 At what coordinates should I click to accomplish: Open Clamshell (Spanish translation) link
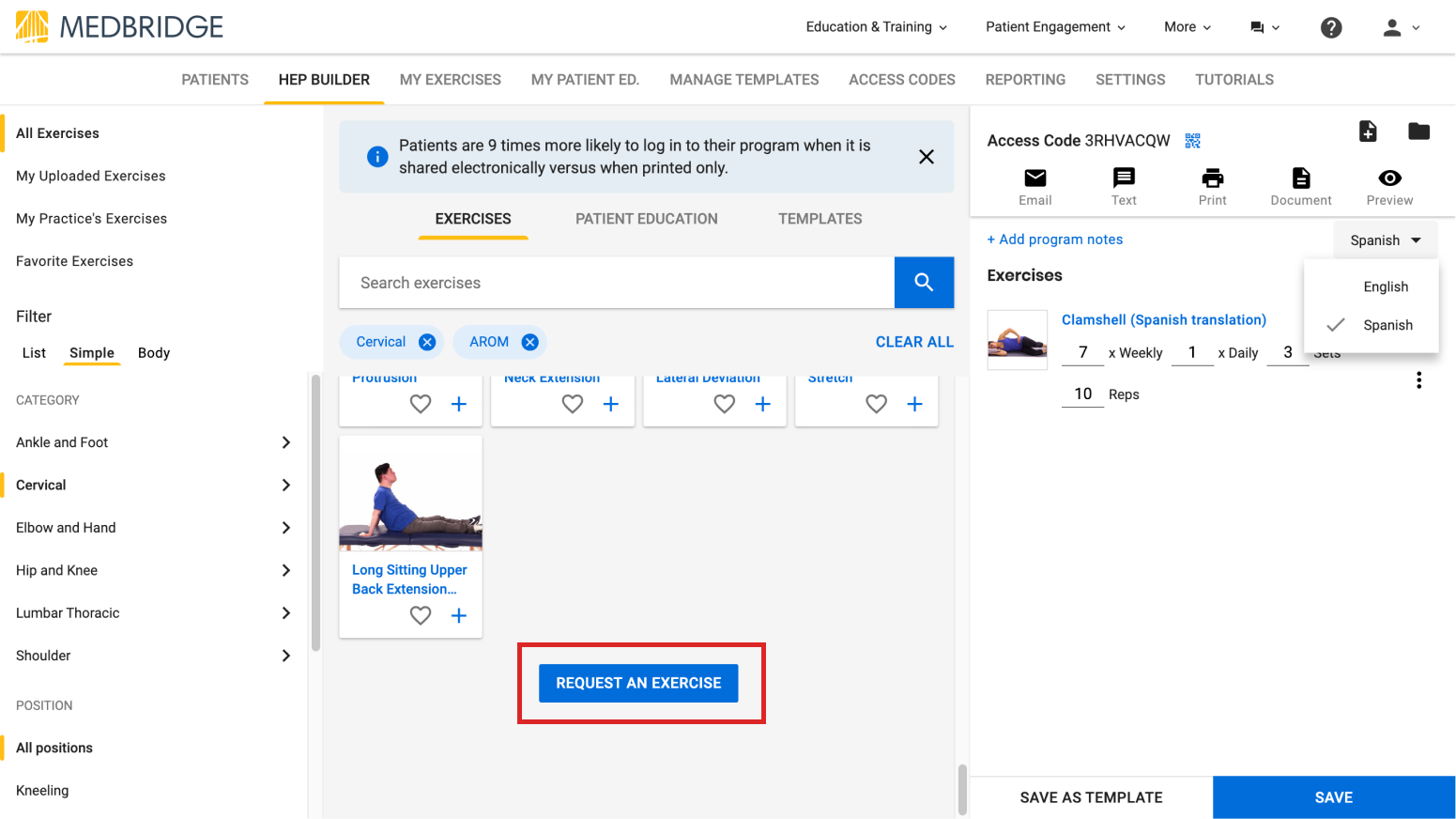(1164, 320)
